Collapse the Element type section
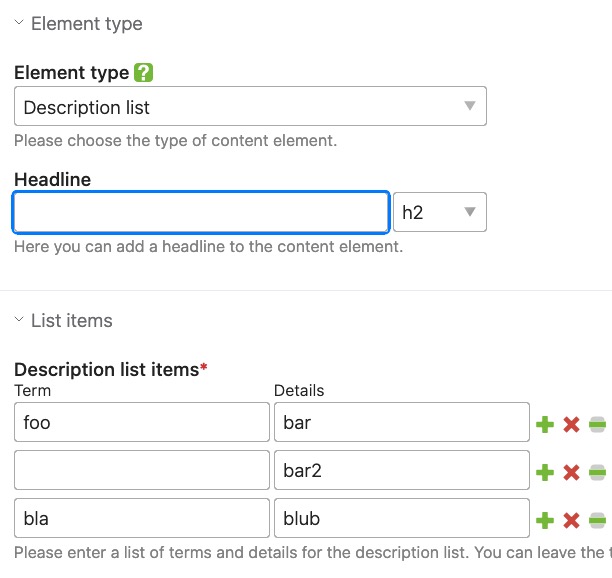Viewport: 612px width, 578px height. pyautogui.click(x=19, y=22)
